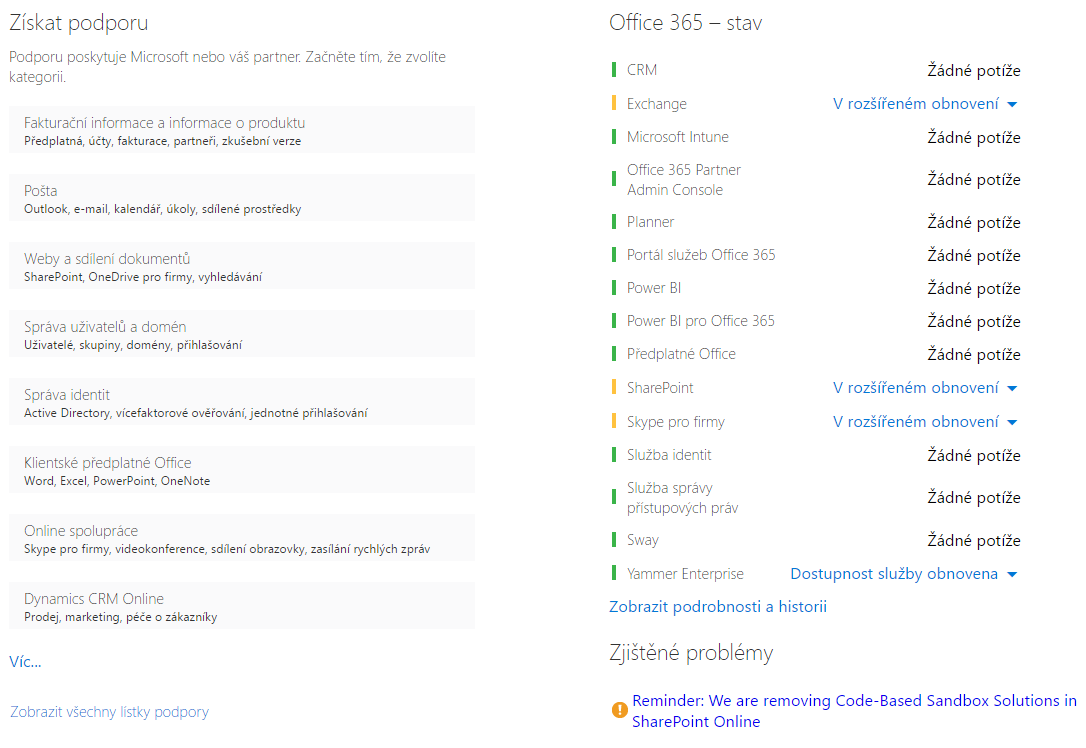Select 'Weby a sdílení dokumentů' category

click(242, 266)
